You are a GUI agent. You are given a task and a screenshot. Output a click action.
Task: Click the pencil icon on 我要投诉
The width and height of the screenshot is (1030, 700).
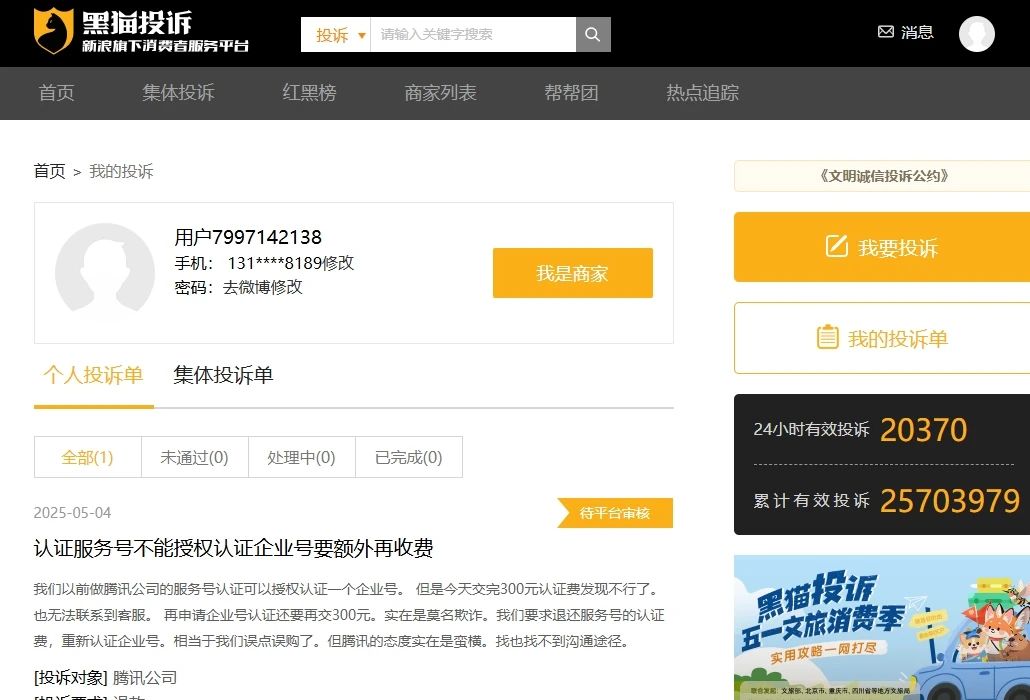[836, 246]
